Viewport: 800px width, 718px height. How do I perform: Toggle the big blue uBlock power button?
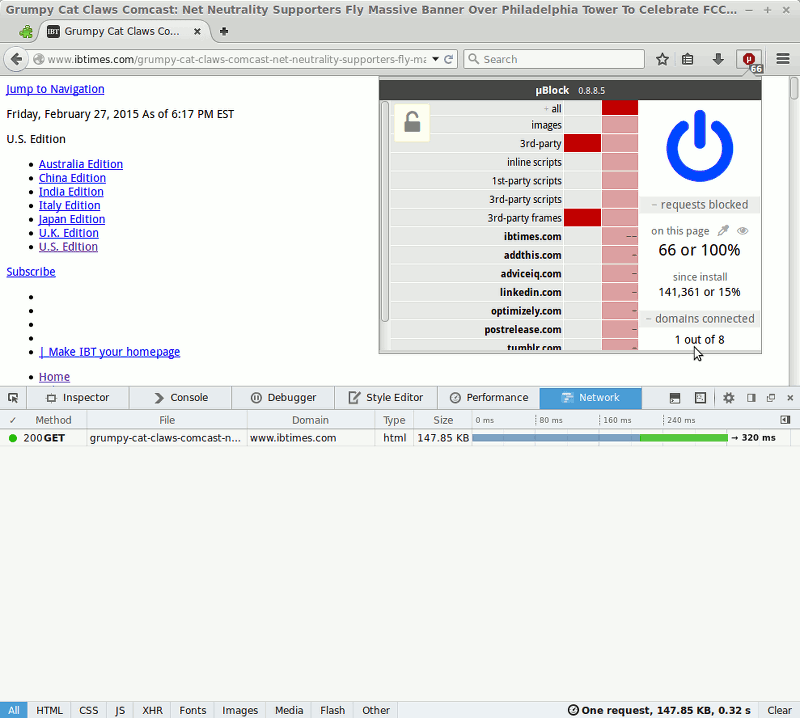tap(699, 146)
